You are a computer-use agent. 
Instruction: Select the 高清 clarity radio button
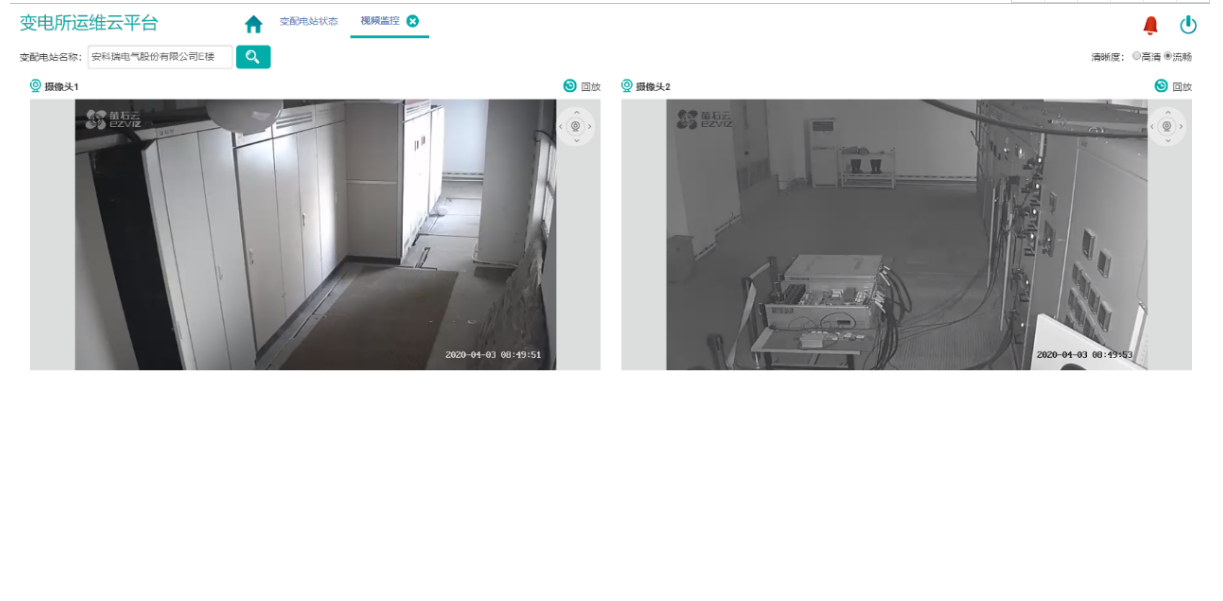click(1136, 56)
